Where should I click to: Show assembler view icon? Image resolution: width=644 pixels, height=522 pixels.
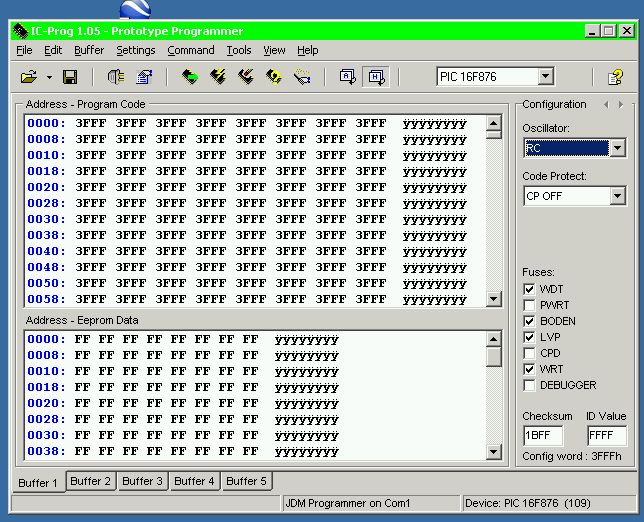click(x=347, y=77)
